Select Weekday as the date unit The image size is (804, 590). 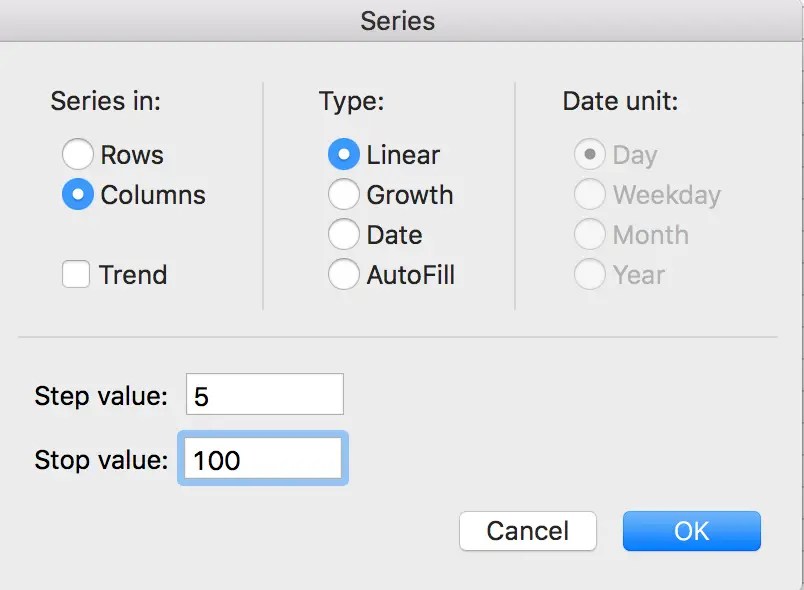[x=590, y=195]
